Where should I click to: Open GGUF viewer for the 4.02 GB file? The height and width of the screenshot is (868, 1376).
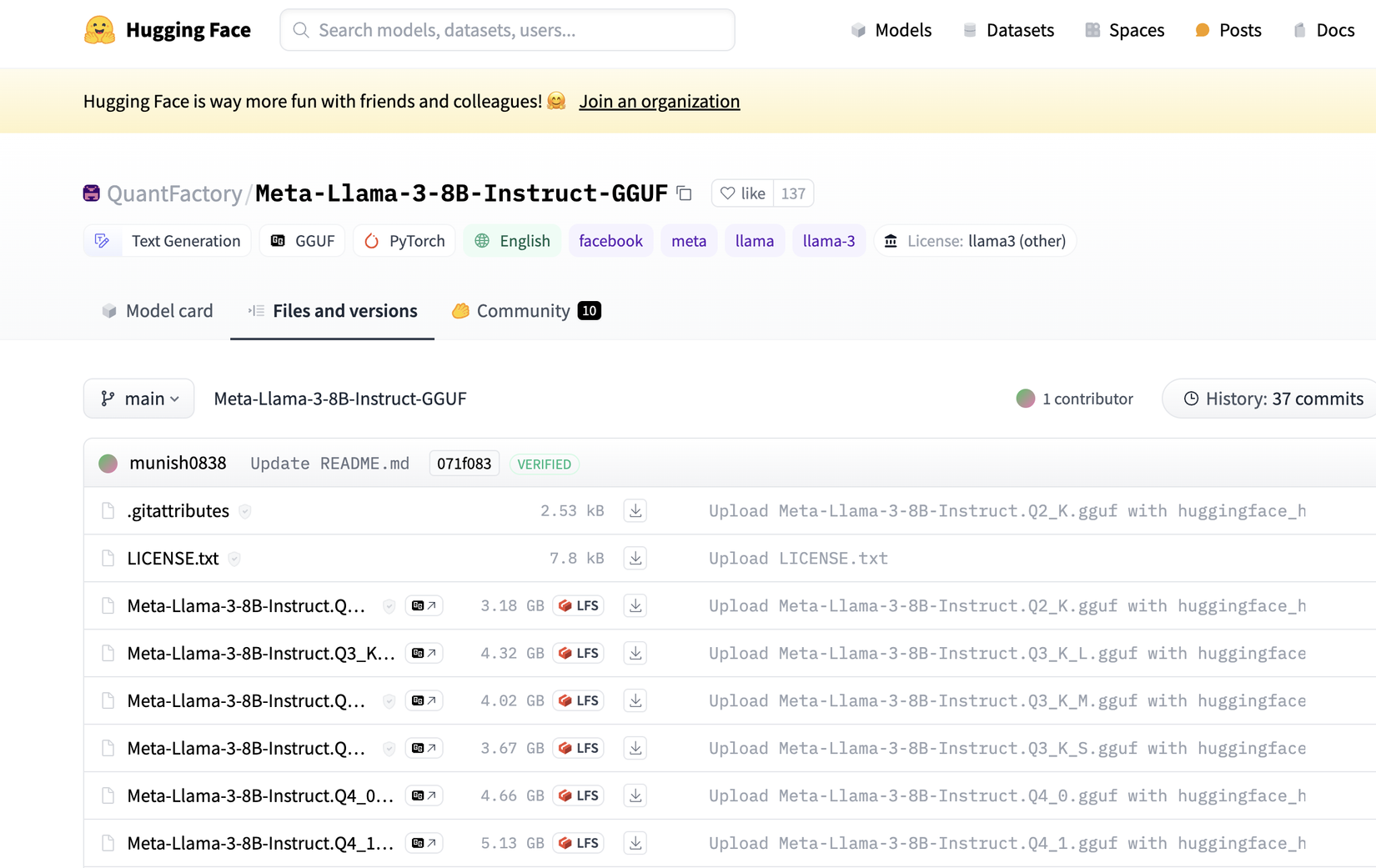(x=424, y=700)
